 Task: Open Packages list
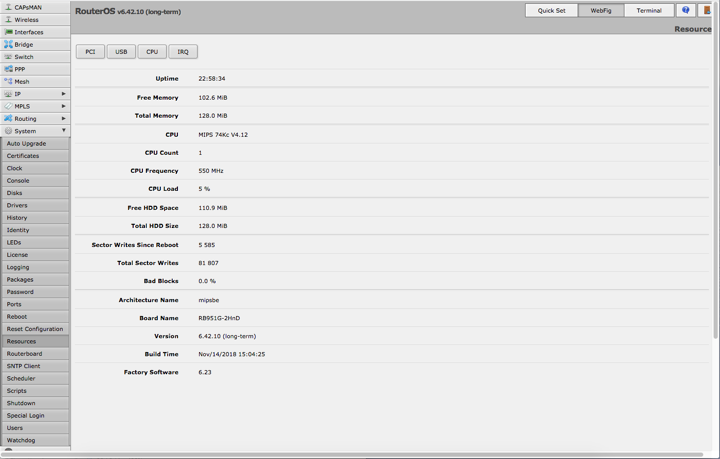coord(35,280)
